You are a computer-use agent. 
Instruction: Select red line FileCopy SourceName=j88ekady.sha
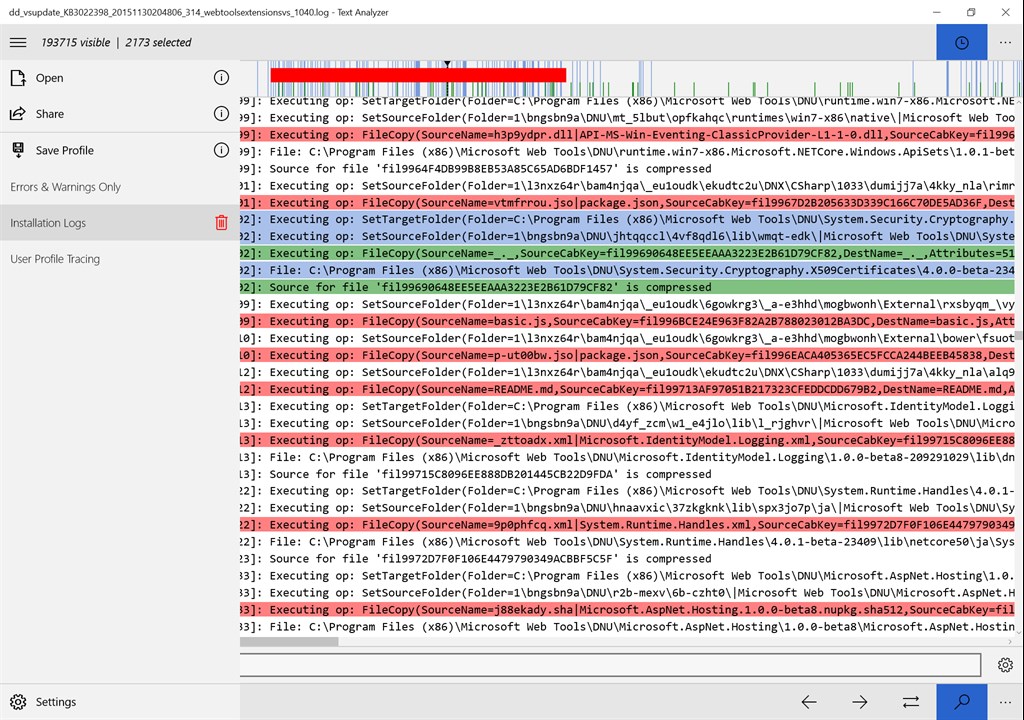[627, 610]
